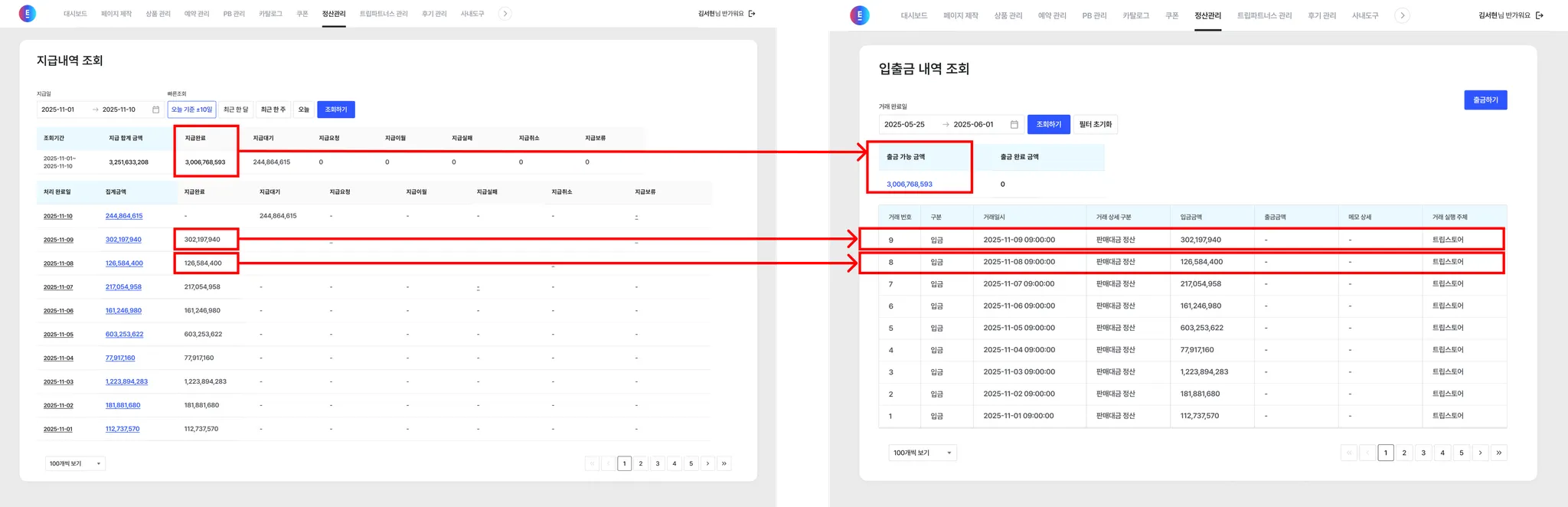Select the 최근 한 달 quick filter
1568x507 pixels.
coord(236,110)
